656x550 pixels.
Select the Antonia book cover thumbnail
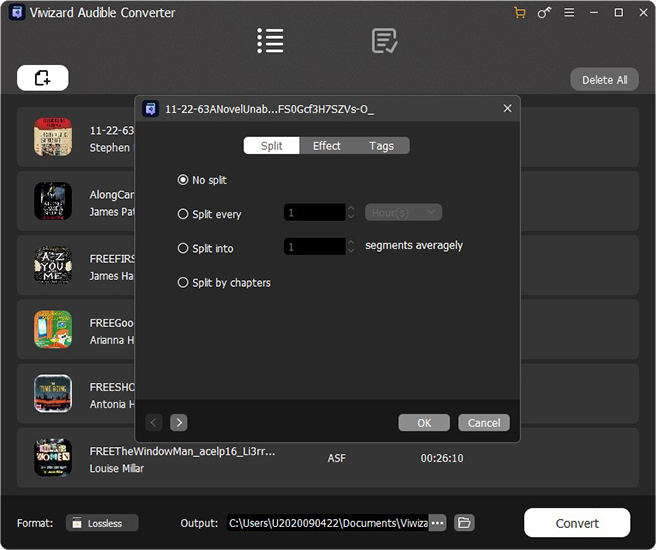point(53,393)
